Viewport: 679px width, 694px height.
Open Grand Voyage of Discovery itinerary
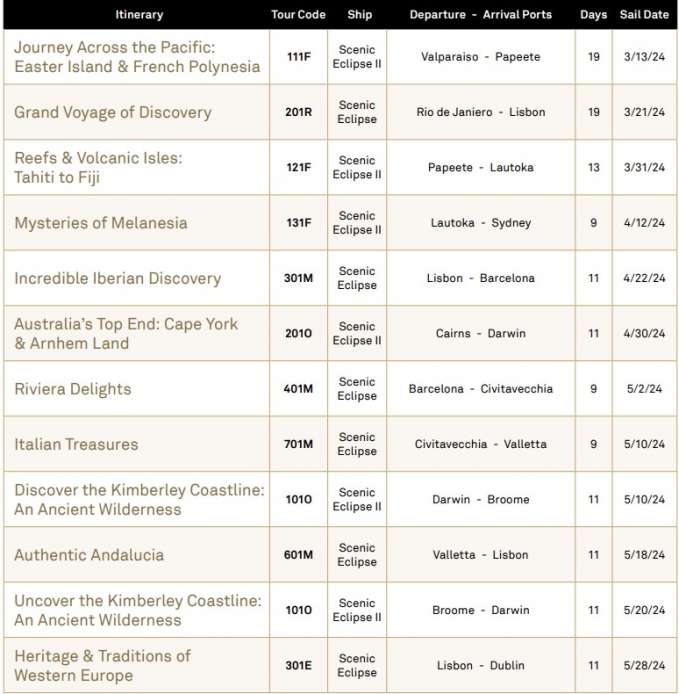click(112, 112)
